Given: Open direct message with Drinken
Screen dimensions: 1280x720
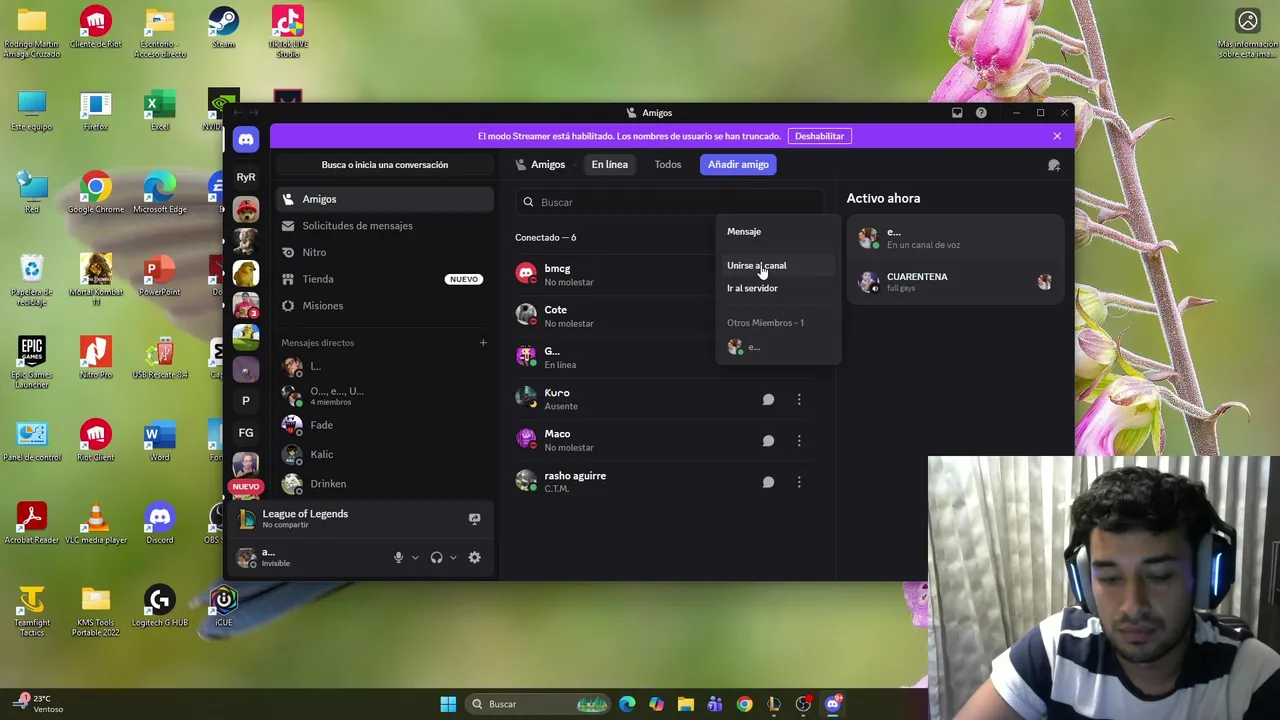Looking at the screenshot, I should coord(384,484).
